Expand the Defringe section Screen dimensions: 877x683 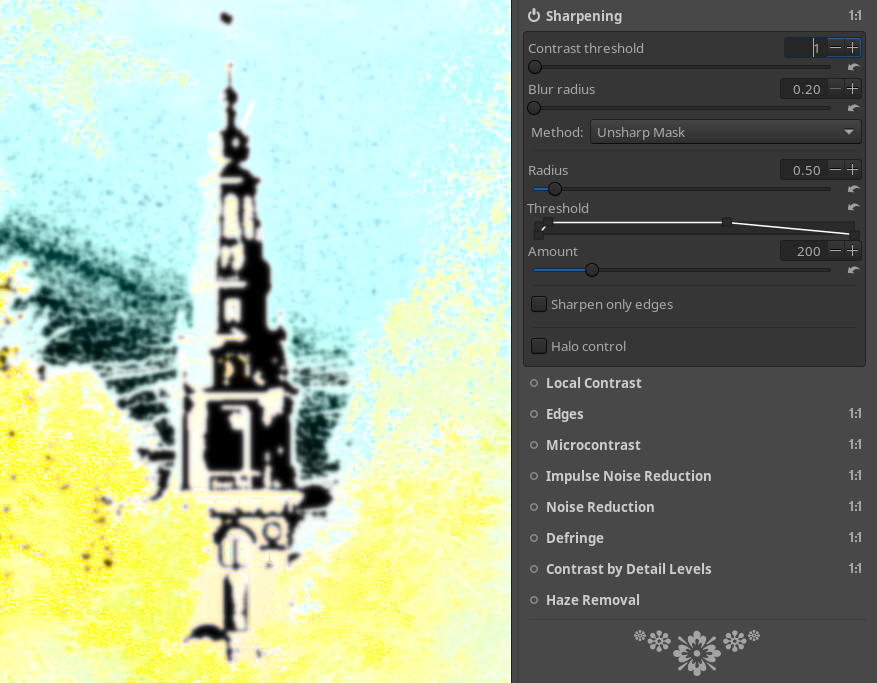point(574,538)
